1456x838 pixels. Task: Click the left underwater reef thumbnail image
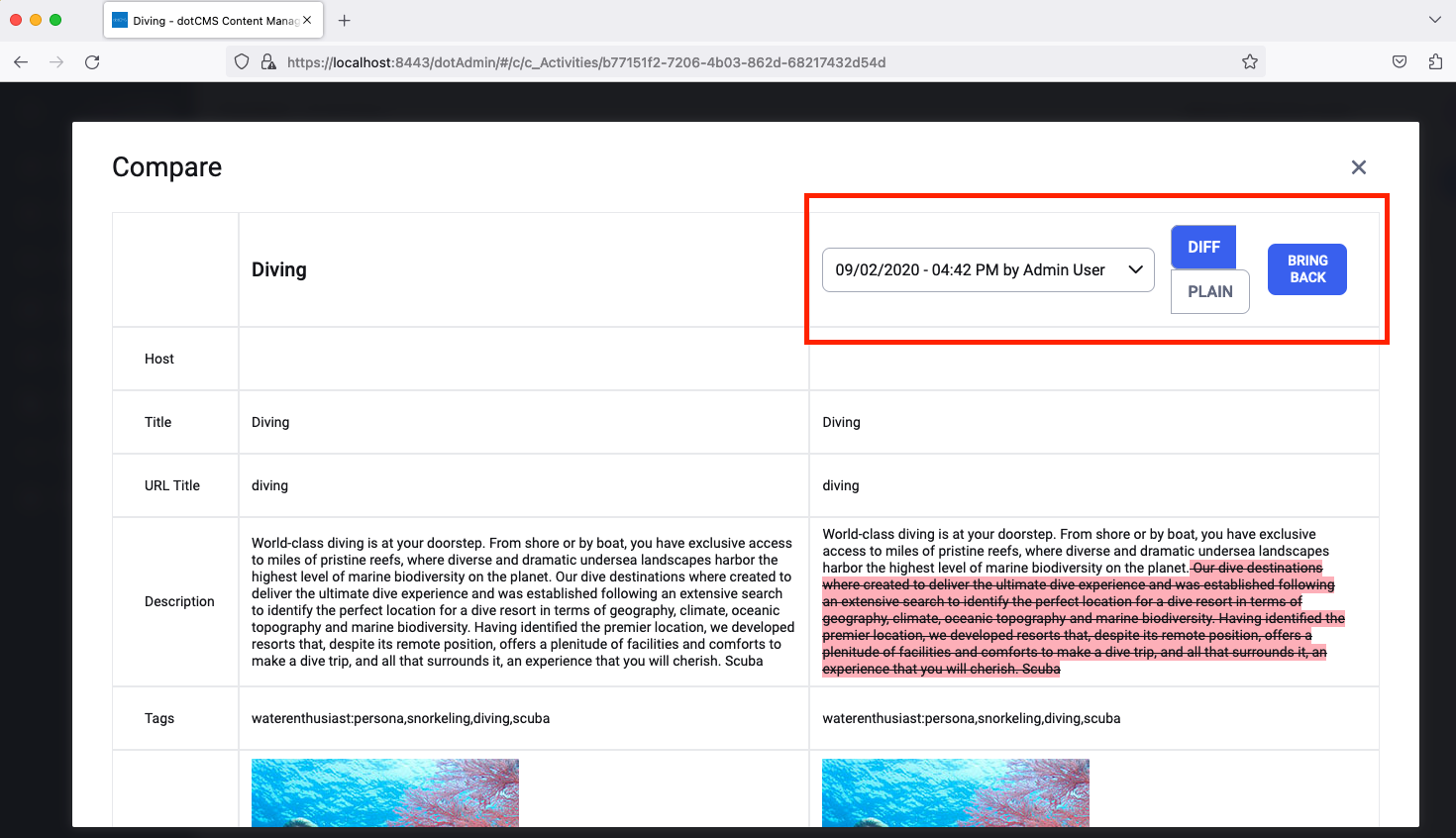point(384,792)
